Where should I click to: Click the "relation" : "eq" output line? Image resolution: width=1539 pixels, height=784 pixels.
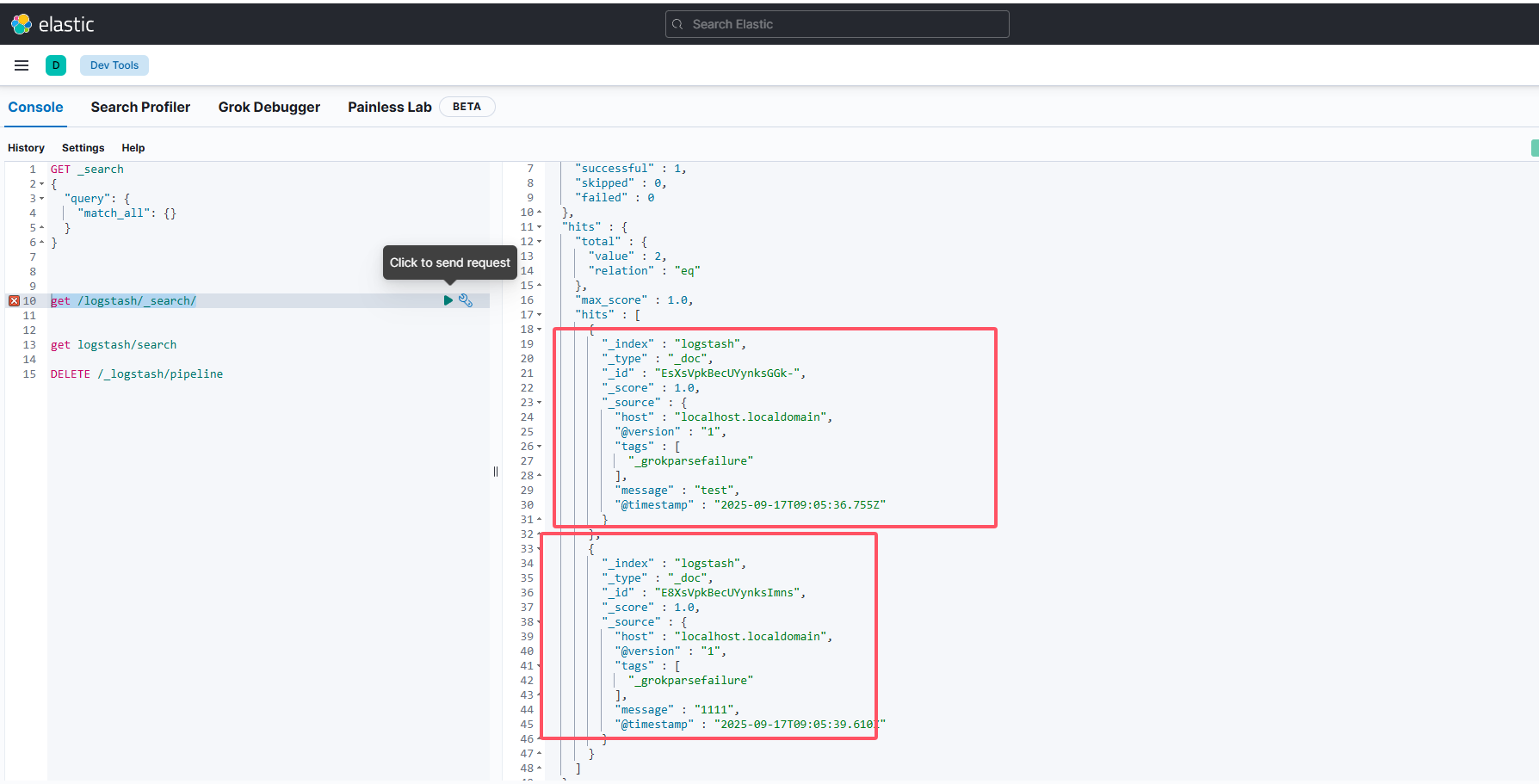pos(645,271)
